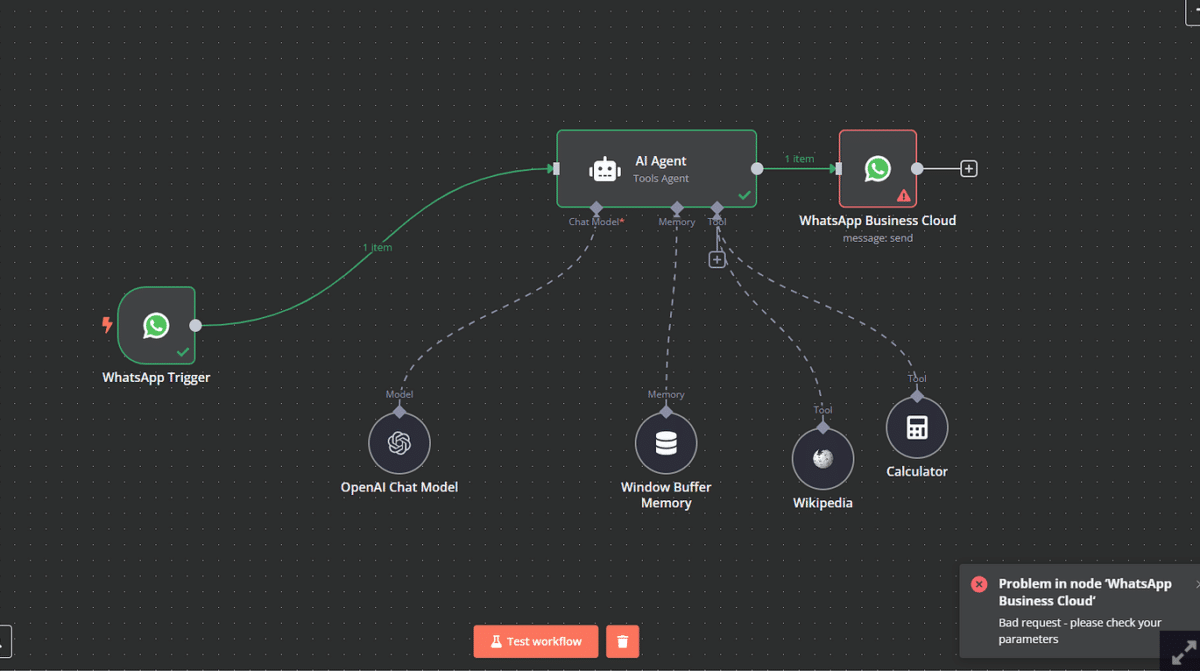The height and width of the screenshot is (671, 1200).
Task: Click the lightning bolt trigger indicator
Action: tap(107, 324)
